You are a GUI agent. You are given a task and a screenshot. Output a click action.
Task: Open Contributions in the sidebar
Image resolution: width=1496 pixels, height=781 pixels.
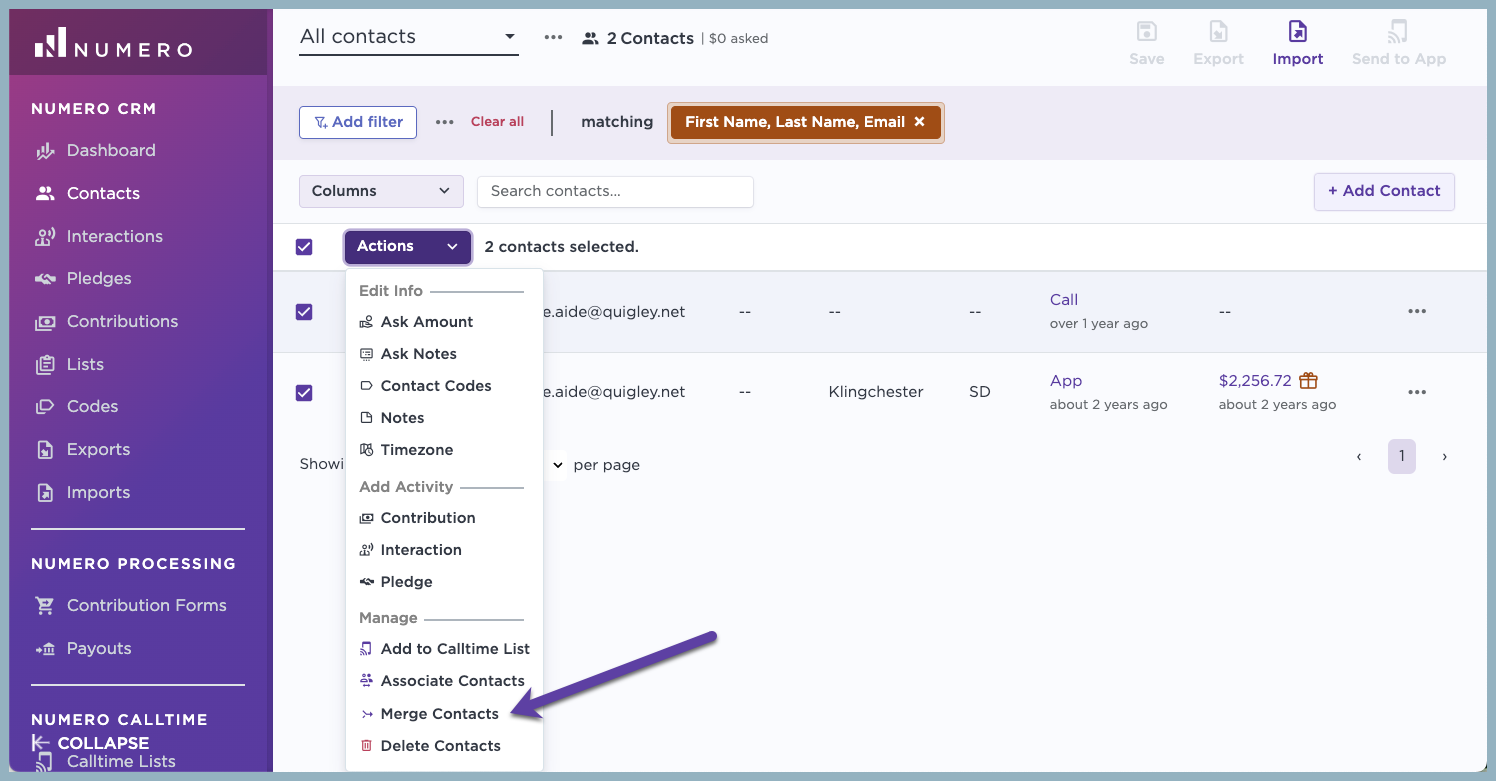tap(106, 322)
